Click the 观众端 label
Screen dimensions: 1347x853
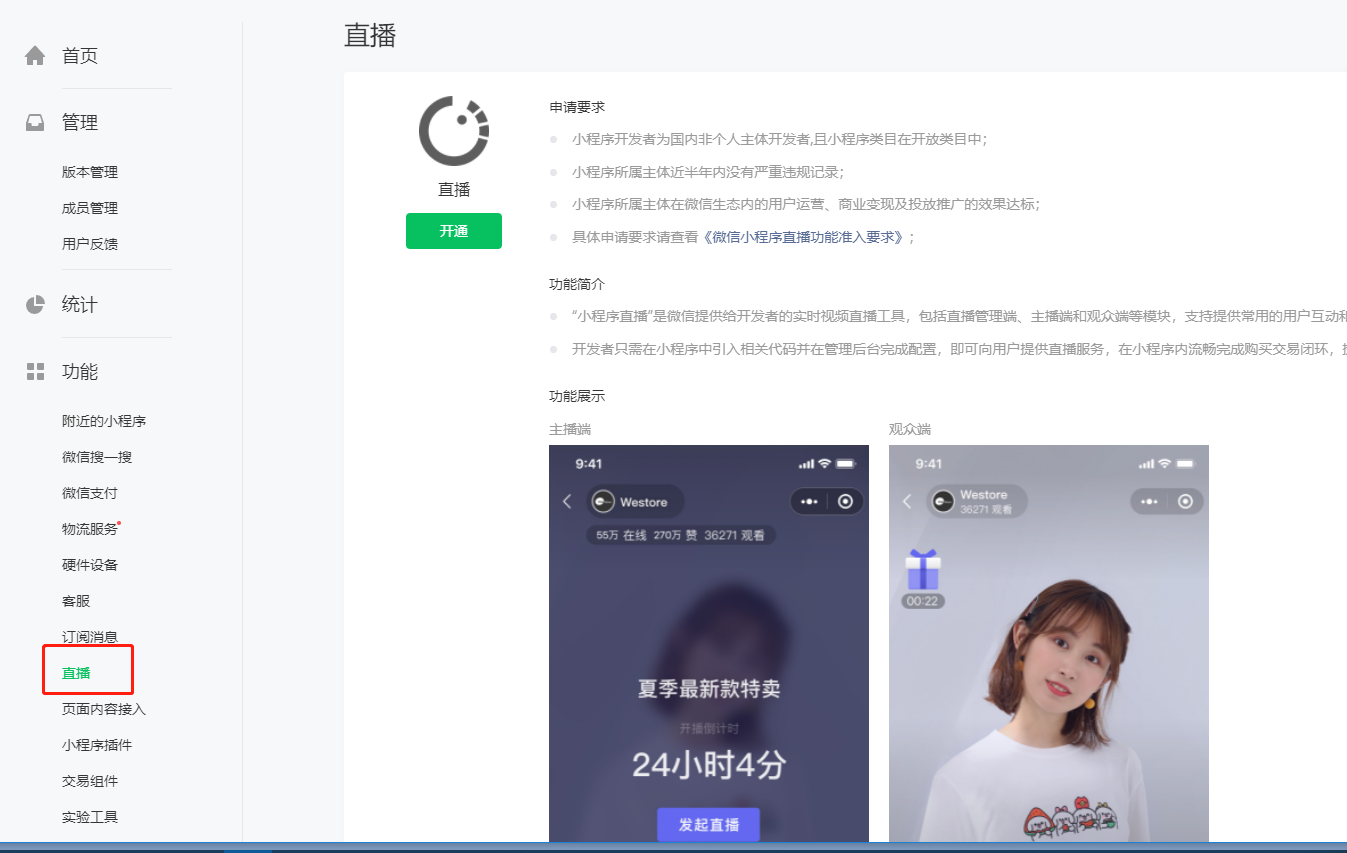pos(910,429)
